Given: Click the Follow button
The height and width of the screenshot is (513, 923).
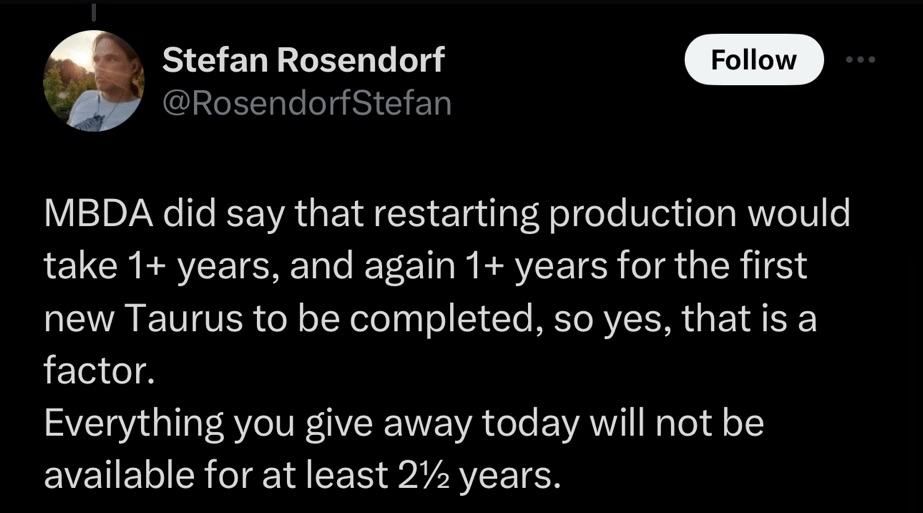Looking at the screenshot, I should 753,60.
